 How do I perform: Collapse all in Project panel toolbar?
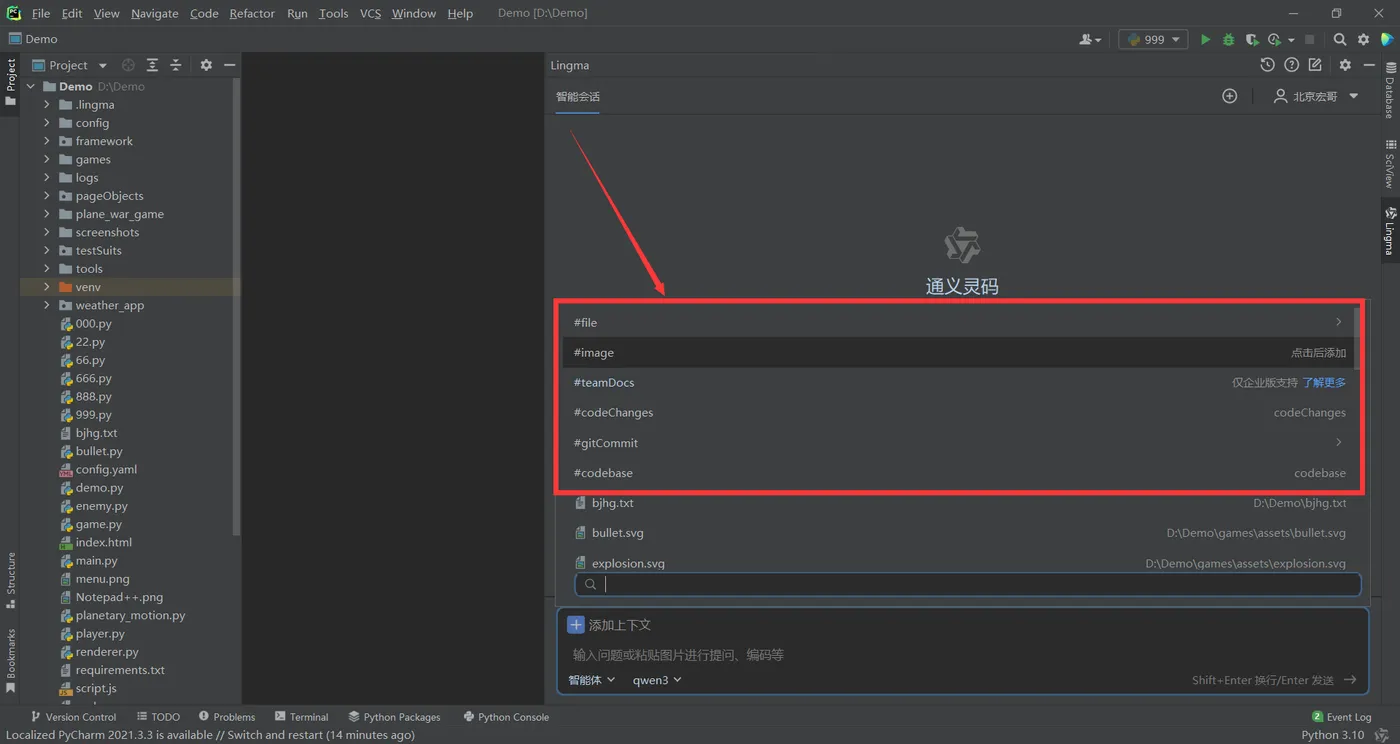[x=175, y=65]
